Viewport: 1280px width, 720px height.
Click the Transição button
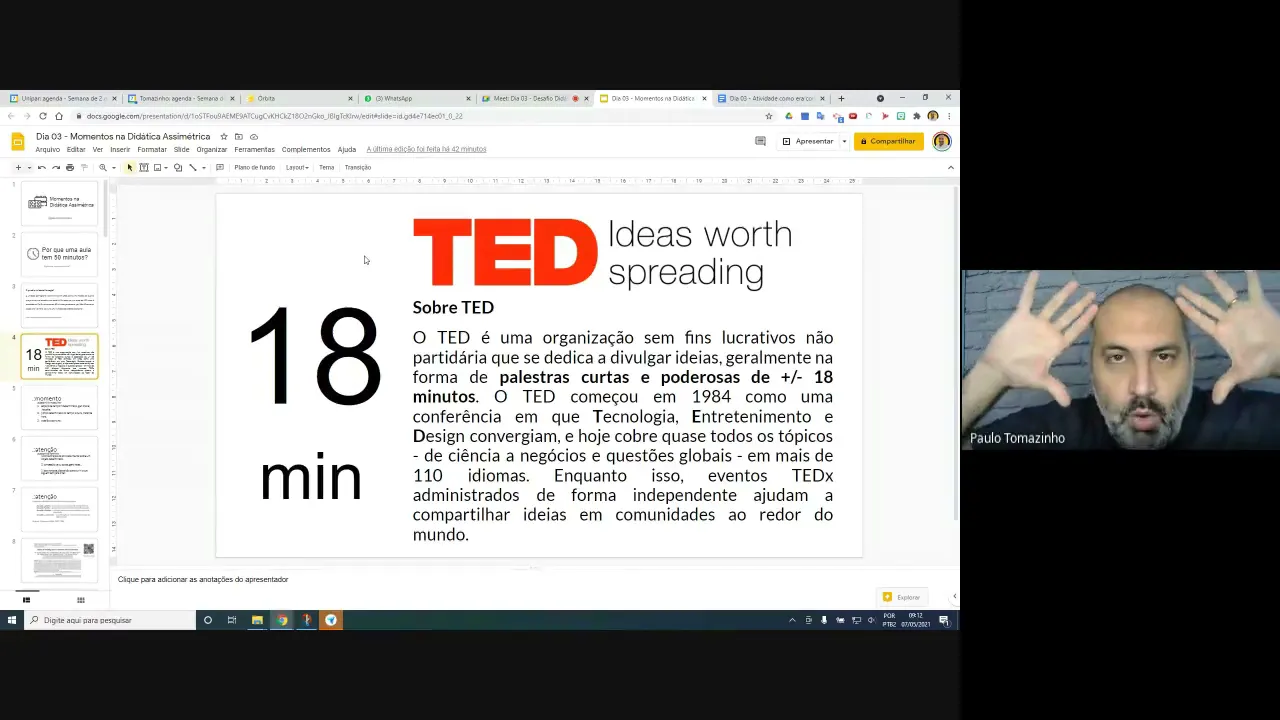[x=357, y=167]
